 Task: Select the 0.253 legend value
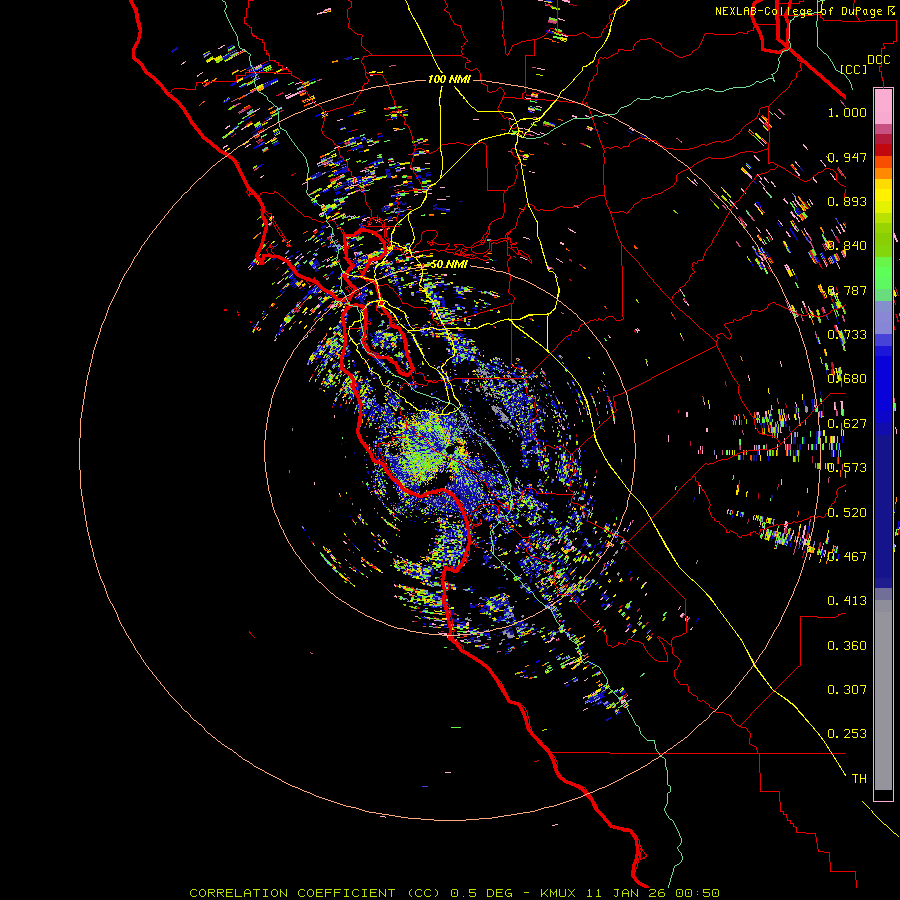point(847,734)
